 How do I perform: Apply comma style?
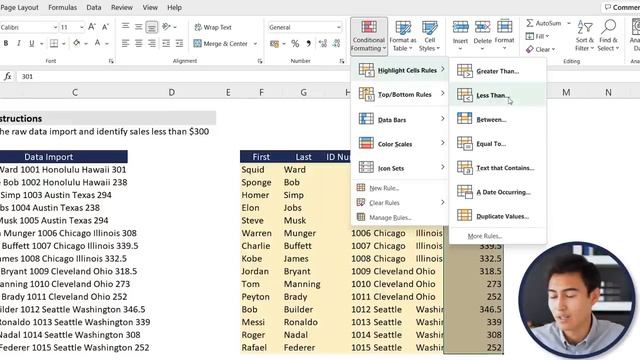pyautogui.click(x=309, y=43)
